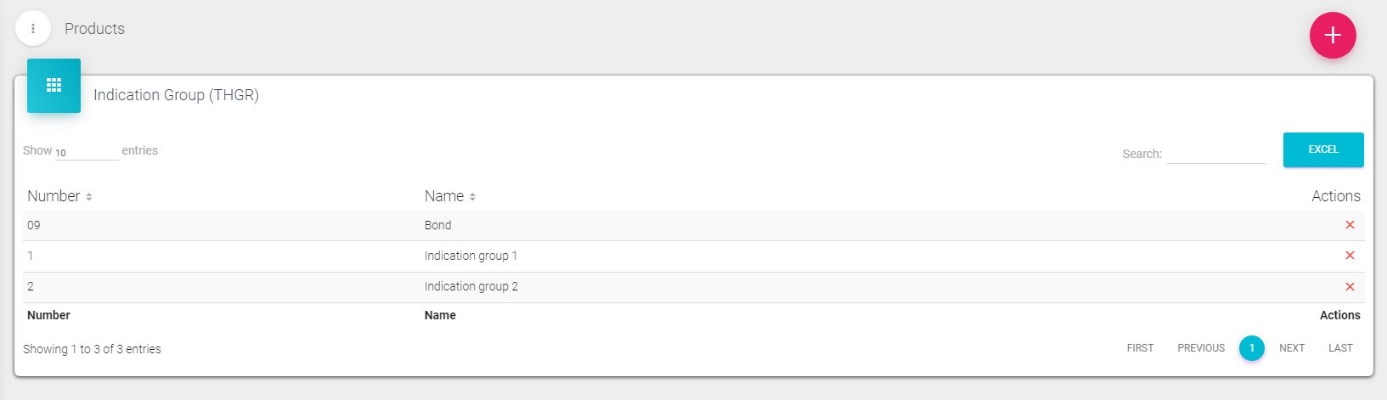Delete the Bond row

(x=1349, y=225)
